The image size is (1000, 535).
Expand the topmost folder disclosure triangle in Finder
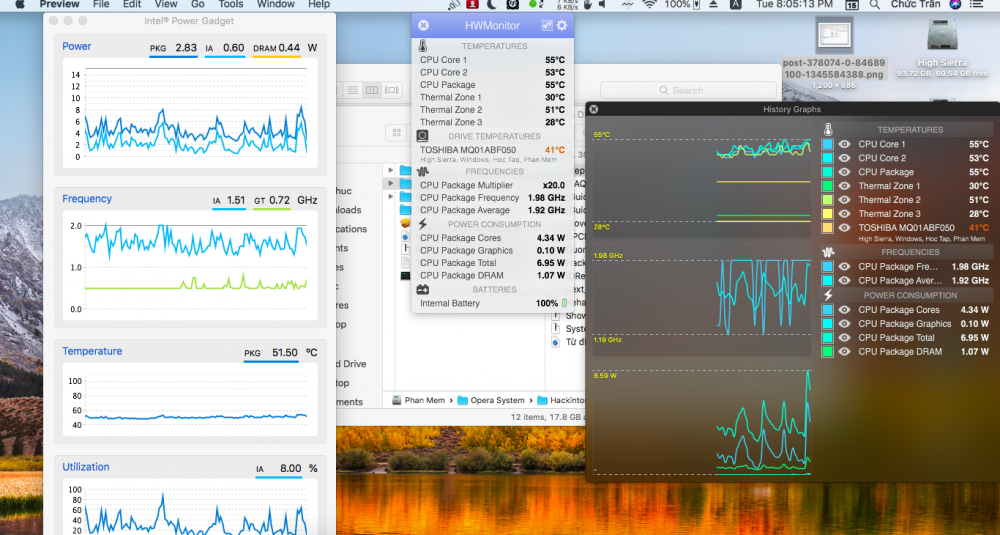[x=390, y=171]
